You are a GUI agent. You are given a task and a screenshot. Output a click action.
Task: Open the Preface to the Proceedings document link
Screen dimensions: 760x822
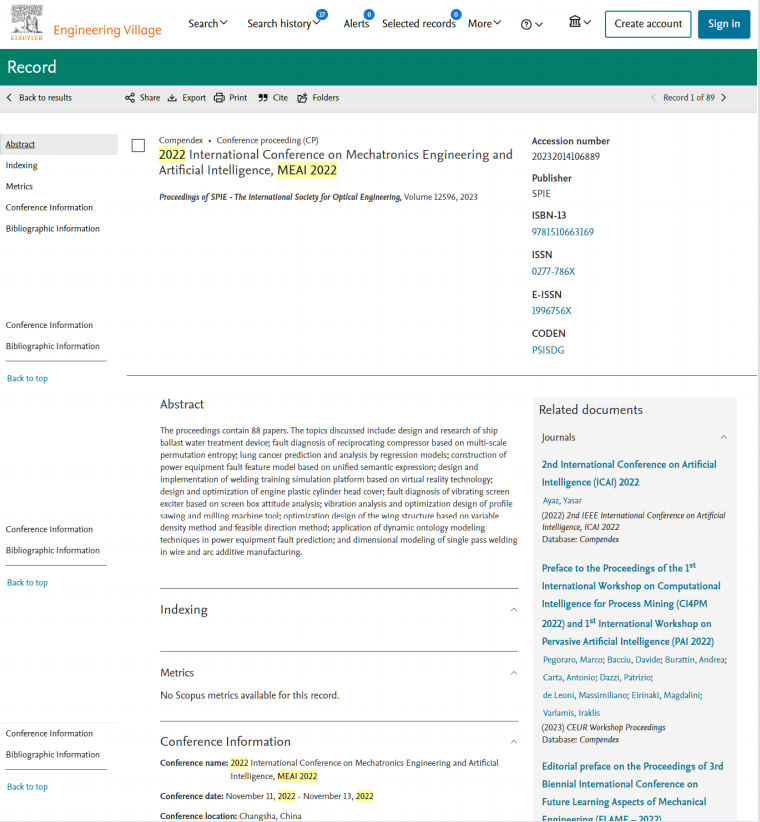631,604
